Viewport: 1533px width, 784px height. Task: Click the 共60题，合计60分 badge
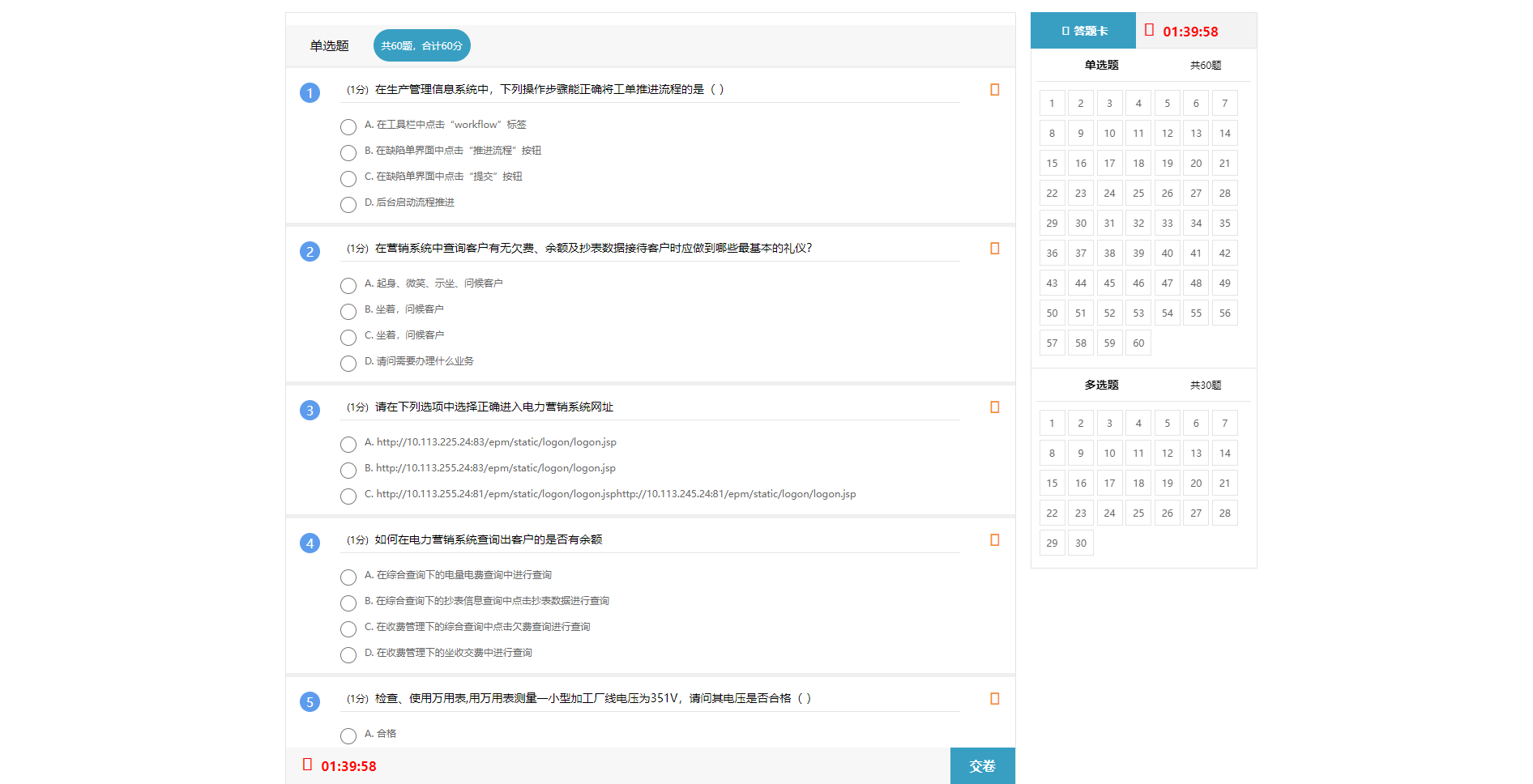tap(422, 45)
